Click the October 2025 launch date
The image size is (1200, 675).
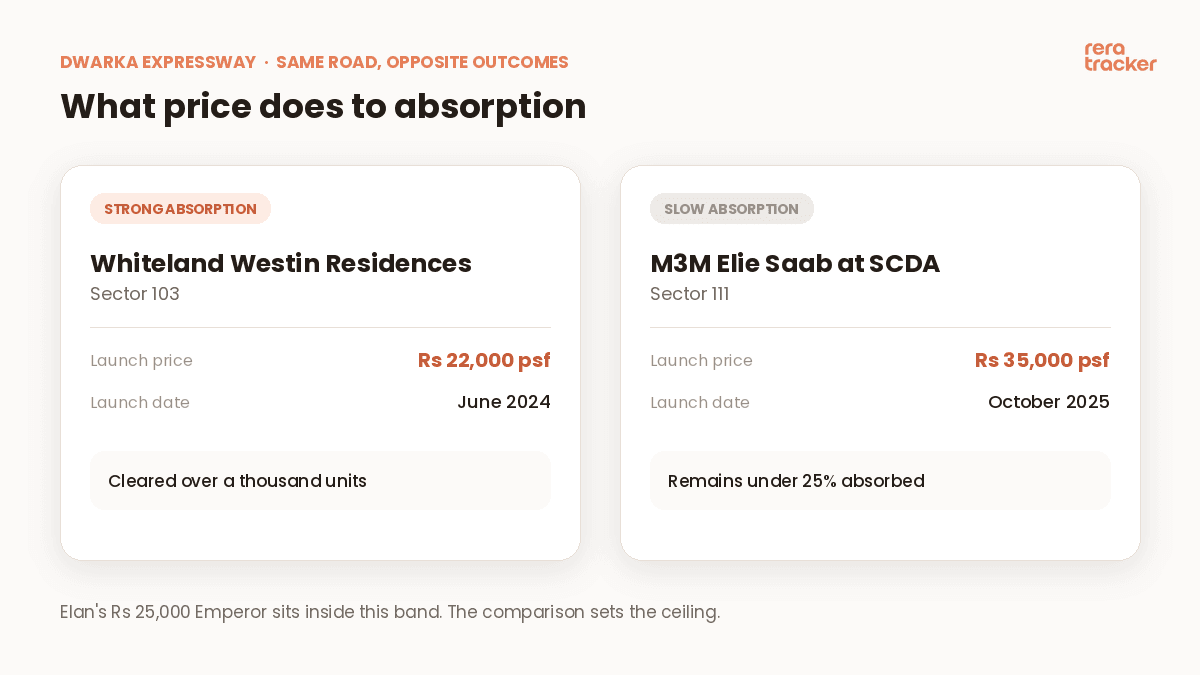click(x=1049, y=402)
